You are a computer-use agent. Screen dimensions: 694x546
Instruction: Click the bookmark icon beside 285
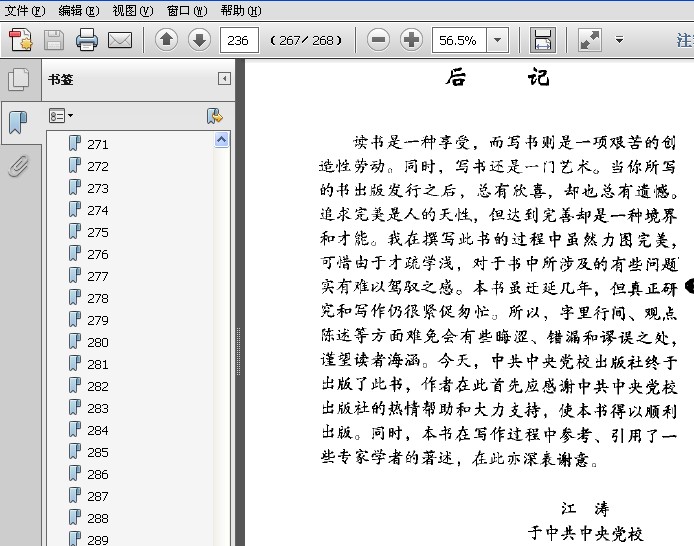[x=75, y=452]
